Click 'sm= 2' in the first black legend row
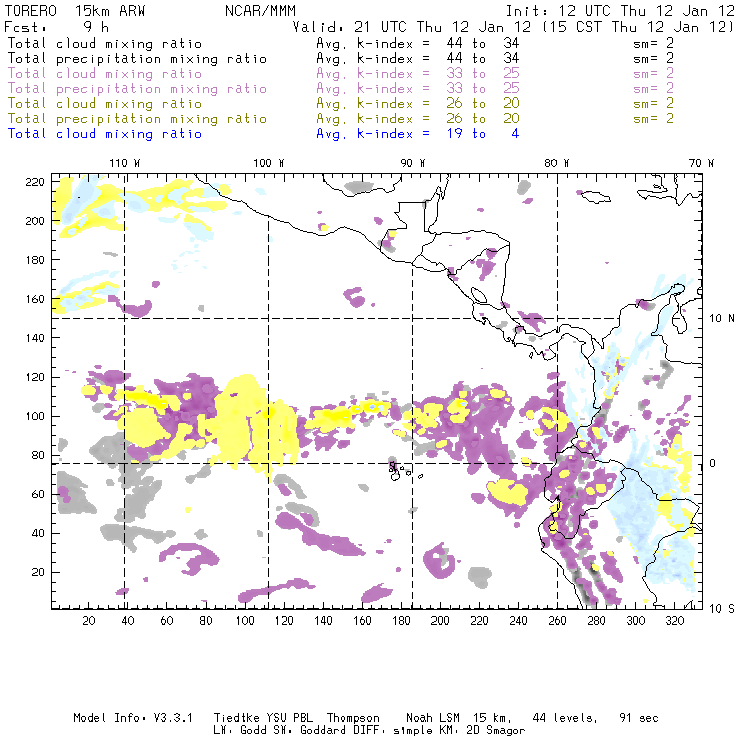This screenshot has height=740, width=740. click(x=654, y=44)
